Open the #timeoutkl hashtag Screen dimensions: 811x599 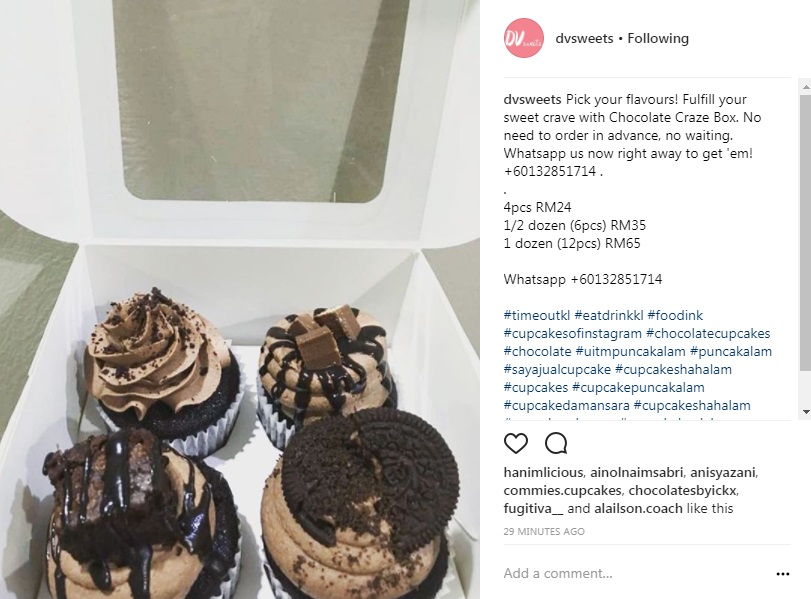pyautogui.click(x=537, y=315)
